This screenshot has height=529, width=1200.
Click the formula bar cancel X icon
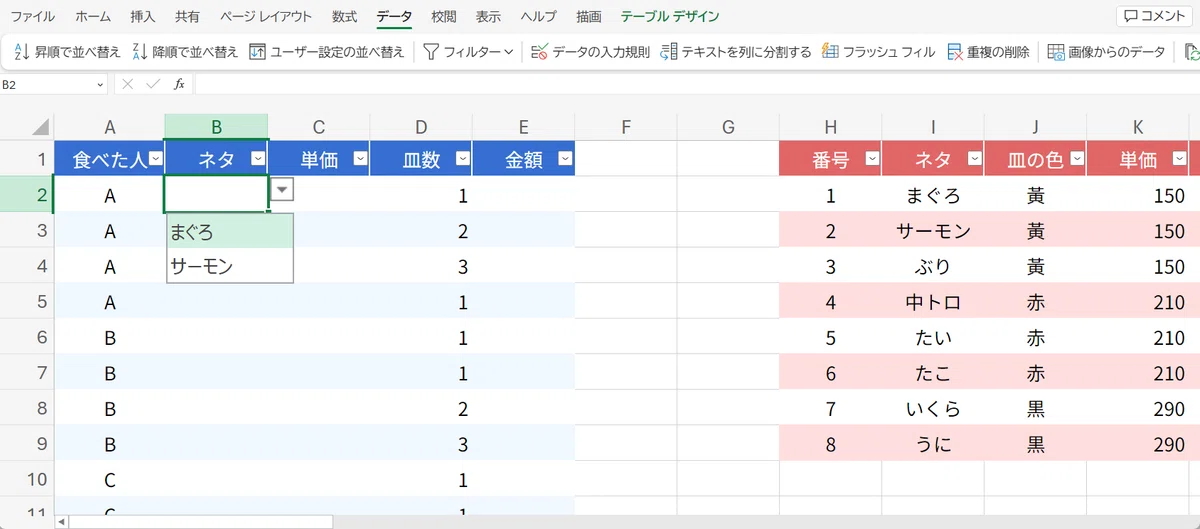(x=127, y=85)
